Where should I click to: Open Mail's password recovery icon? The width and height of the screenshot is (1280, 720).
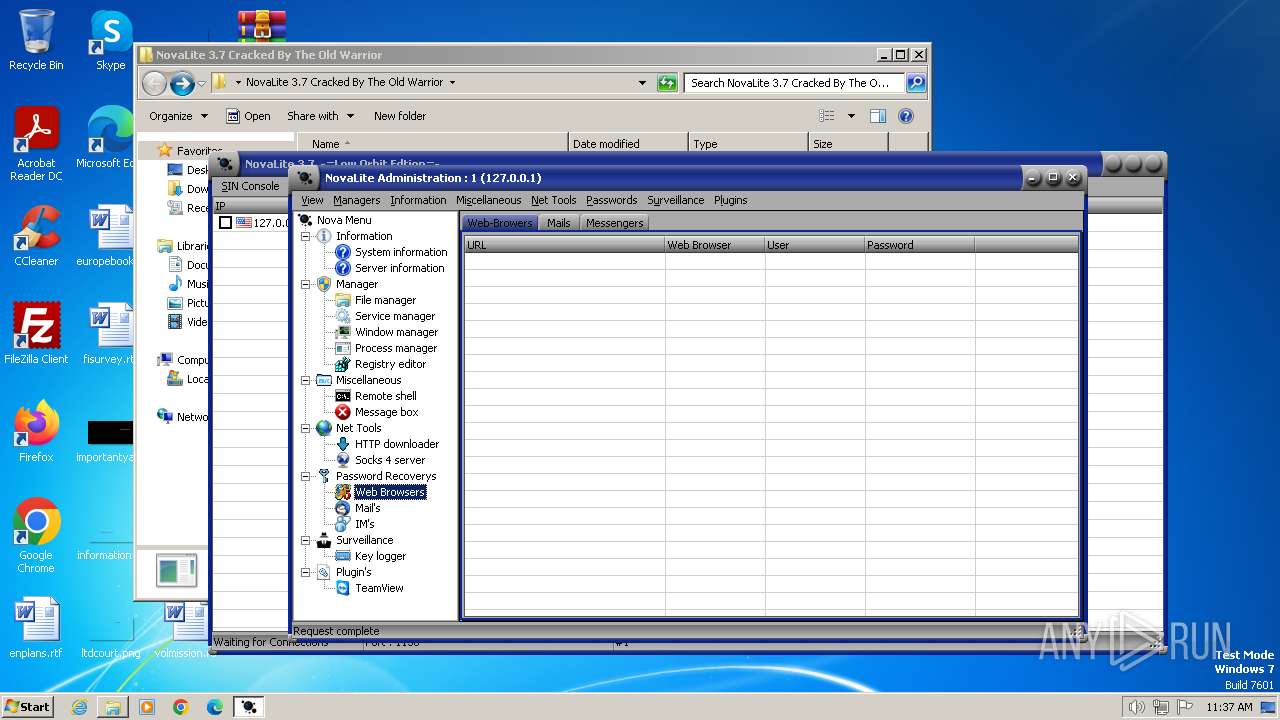(x=343, y=508)
